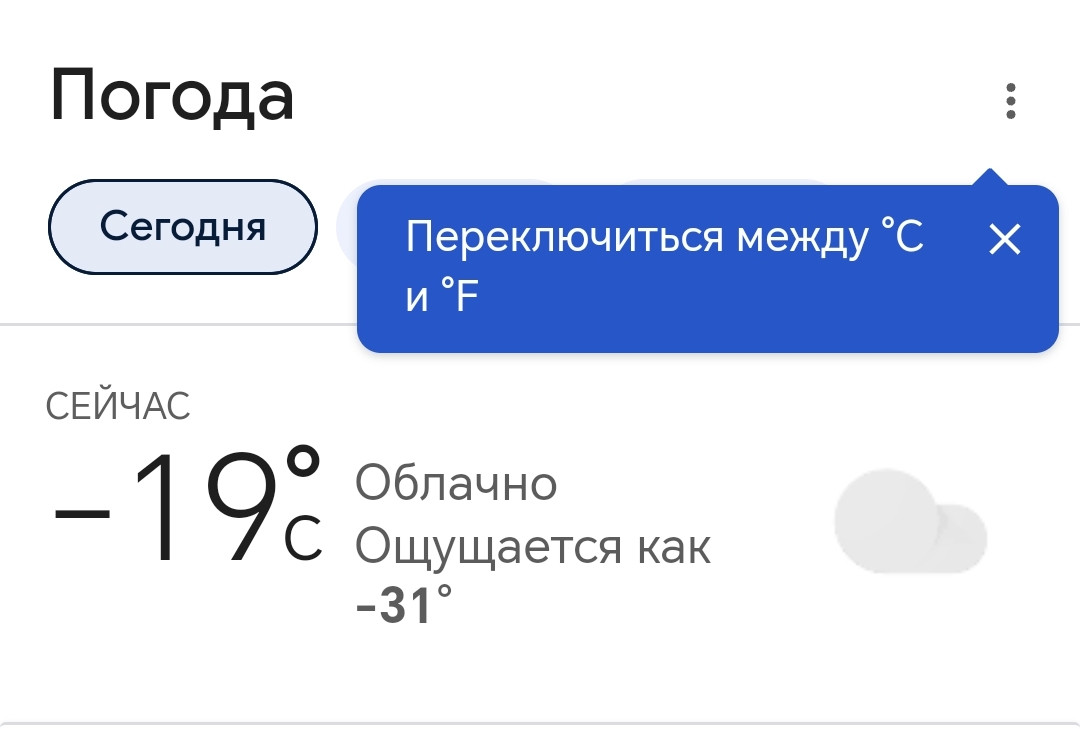The width and height of the screenshot is (1080, 729).
Task: Click the СЕЙЧАС label
Action: 118,407
